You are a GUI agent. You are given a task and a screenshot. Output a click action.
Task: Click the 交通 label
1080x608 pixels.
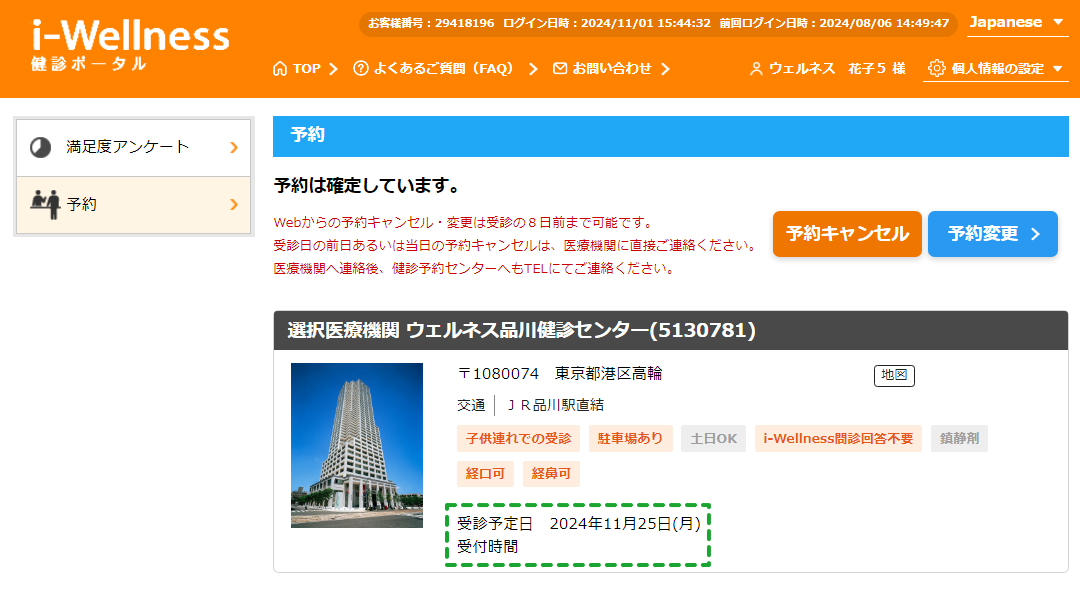coord(471,406)
